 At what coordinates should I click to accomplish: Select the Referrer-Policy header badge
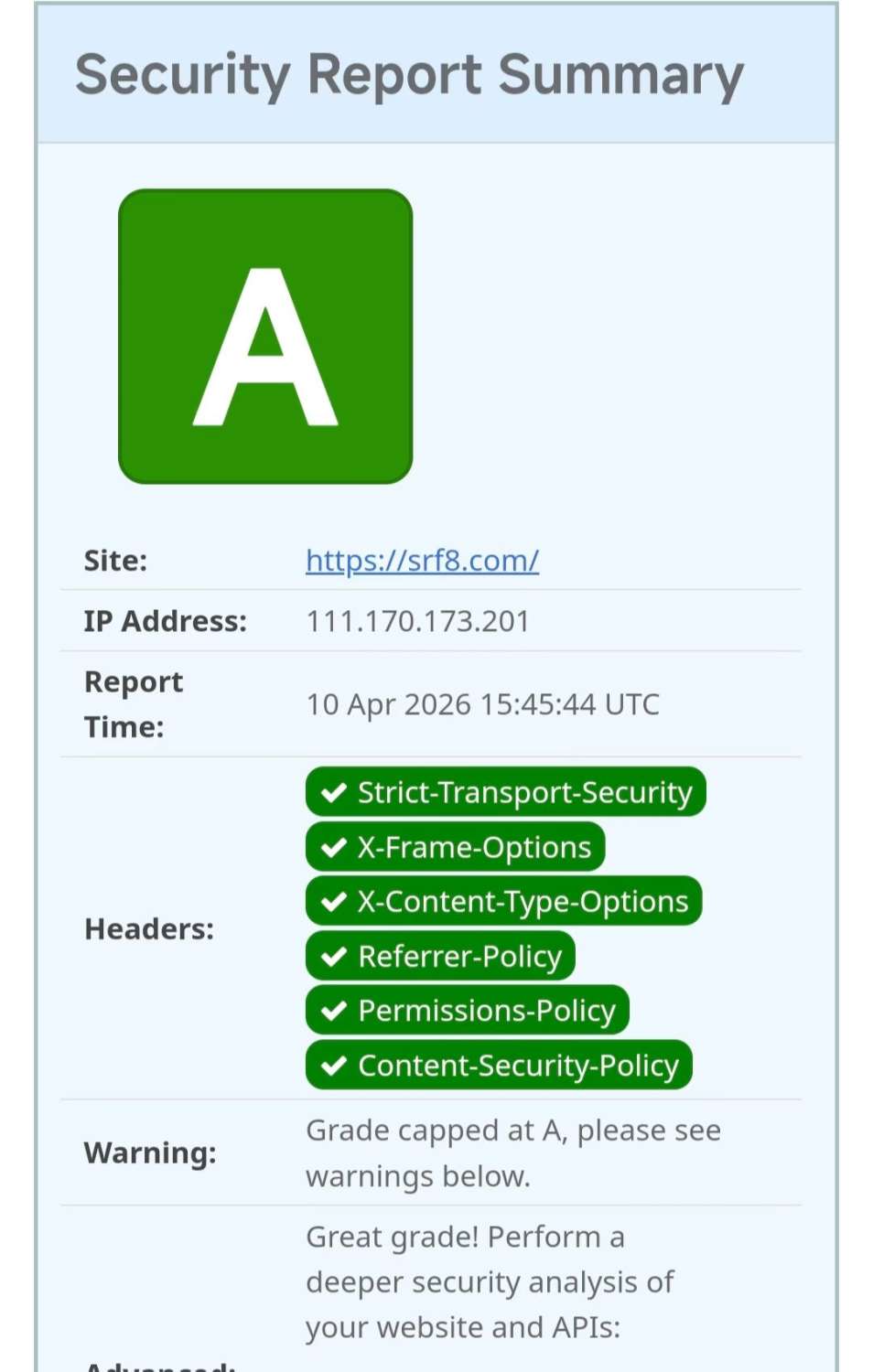[x=439, y=956]
